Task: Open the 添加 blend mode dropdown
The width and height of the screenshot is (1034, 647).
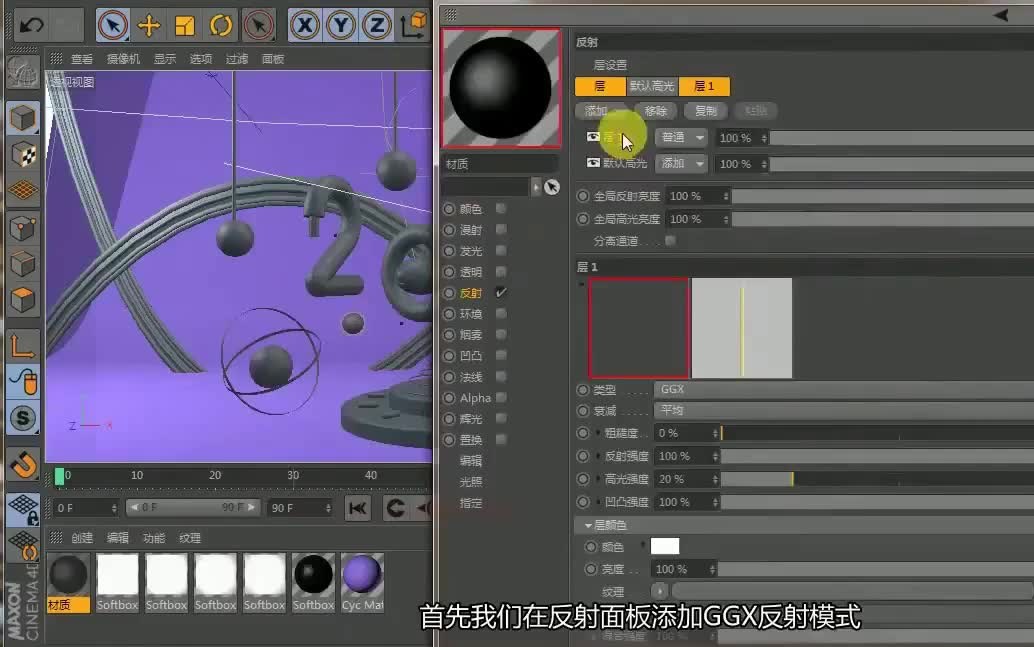Action: click(x=681, y=164)
